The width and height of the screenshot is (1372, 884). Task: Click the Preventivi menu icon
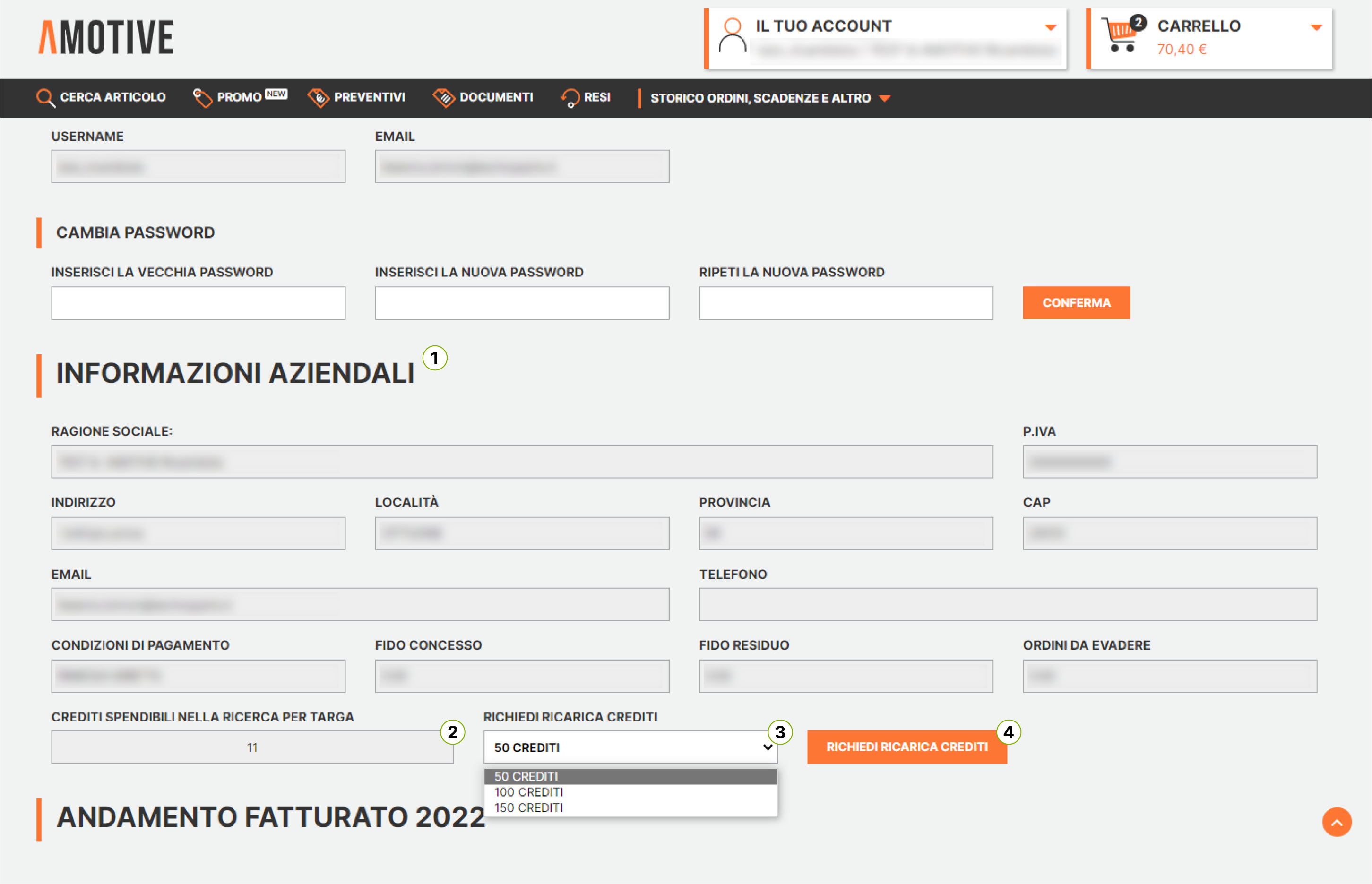pyautogui.click(x=318, y=98)
